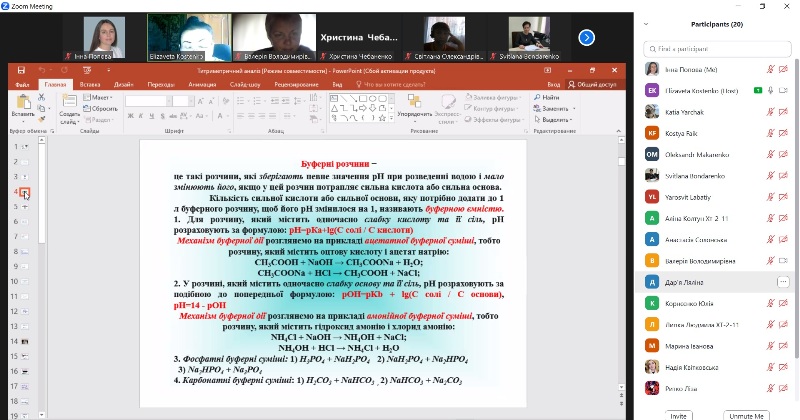Show next video thumbnails with blue arrow

pos(587,37)
